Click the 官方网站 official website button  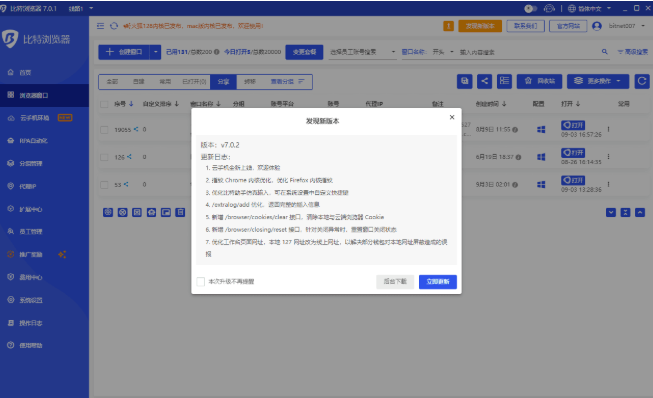coord(568,26)
